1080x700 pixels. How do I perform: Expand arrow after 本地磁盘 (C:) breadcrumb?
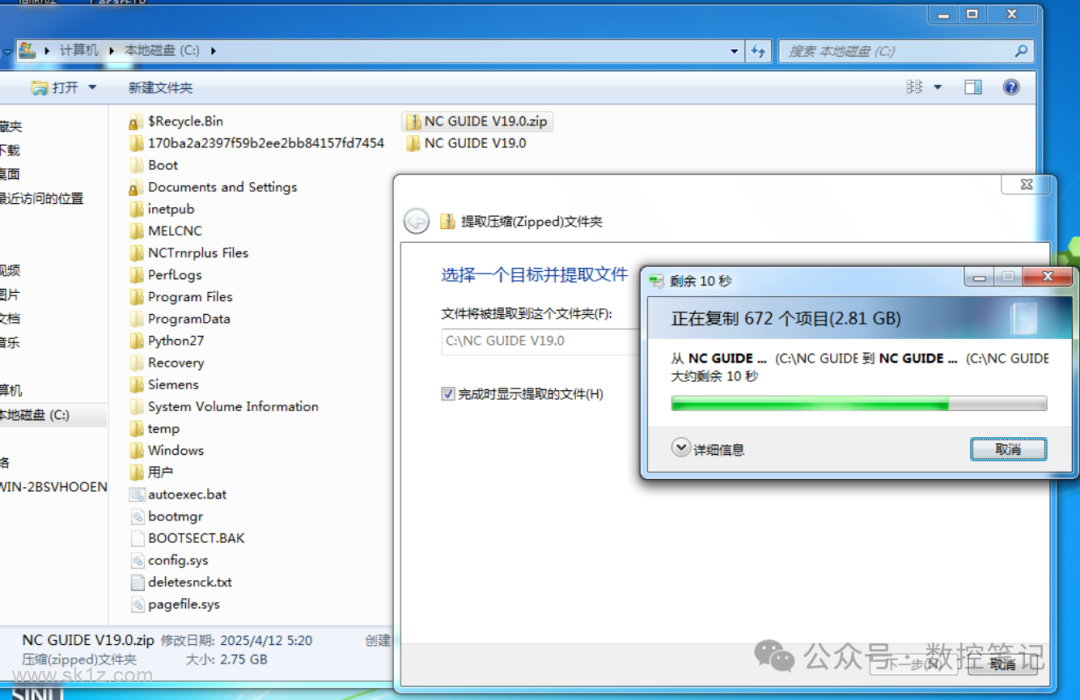[214, 50]
